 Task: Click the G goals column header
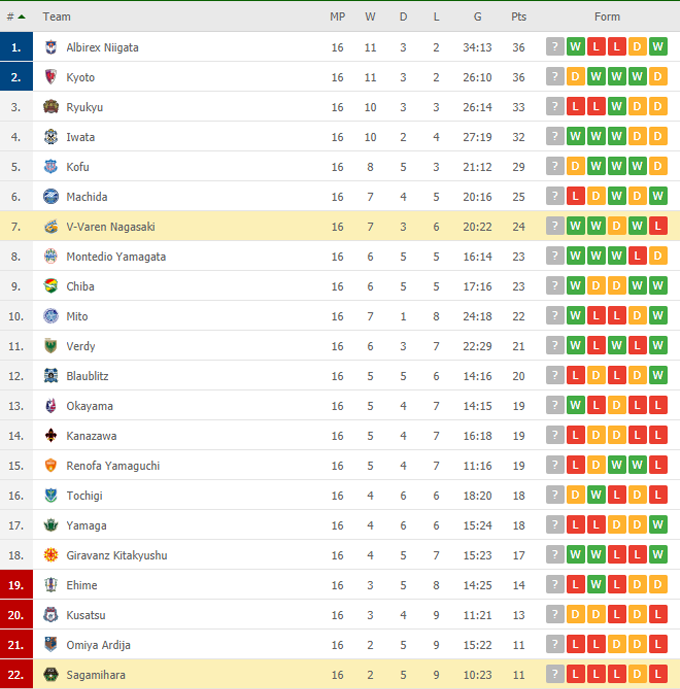[477, 17]
